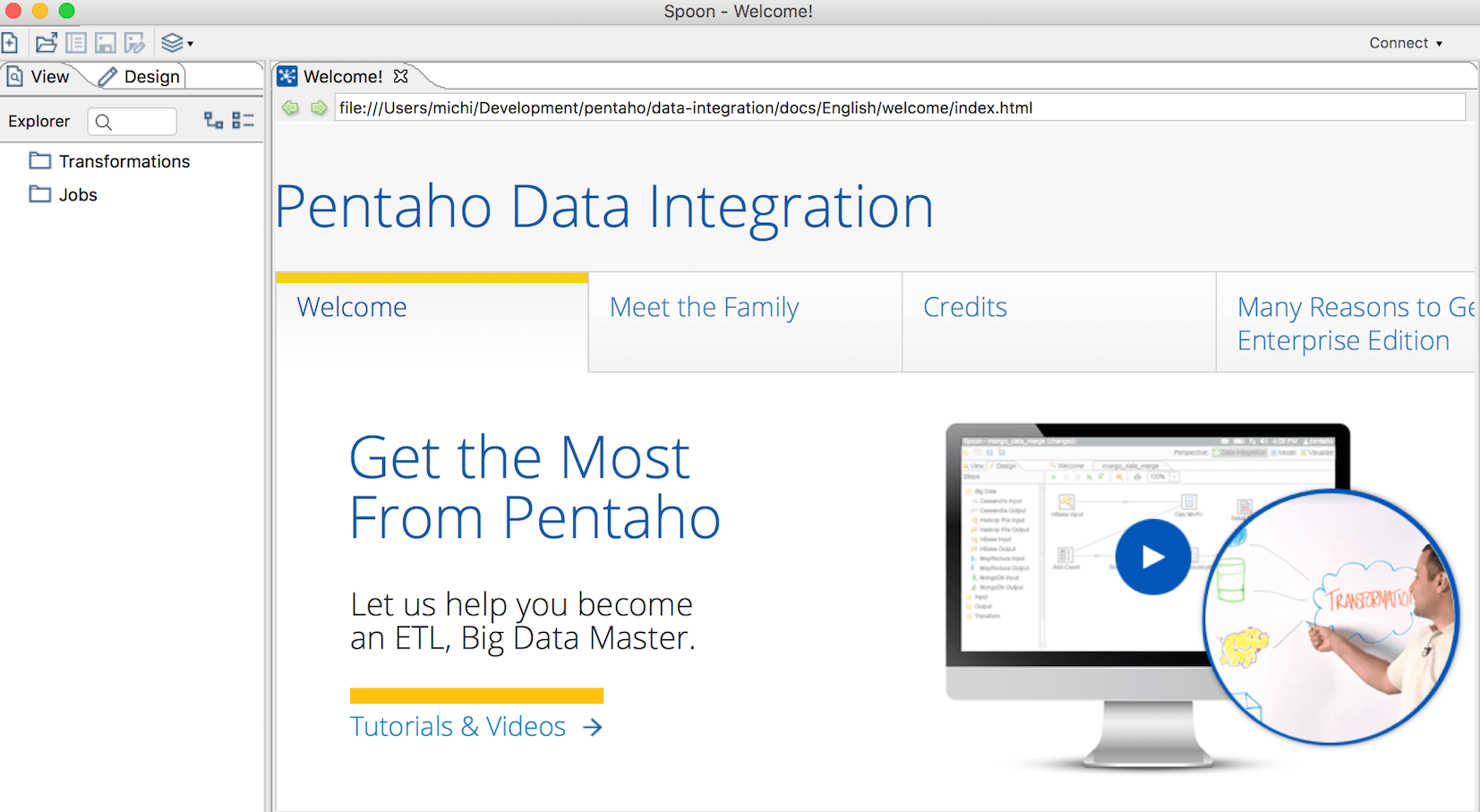Click Many Reasons to Get Enterprise Edition
The image size is (1480, 812).
(x=1352, y=323)
